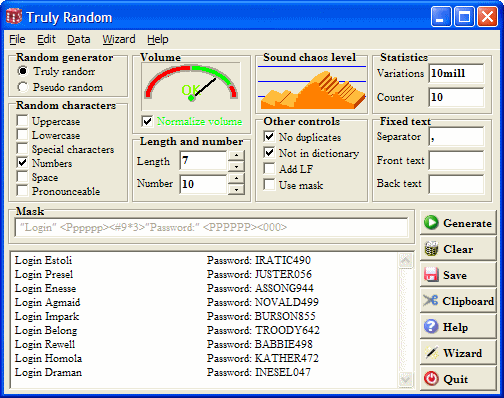Click the Quit button label

pyautogui.click(x=455, y=379)
